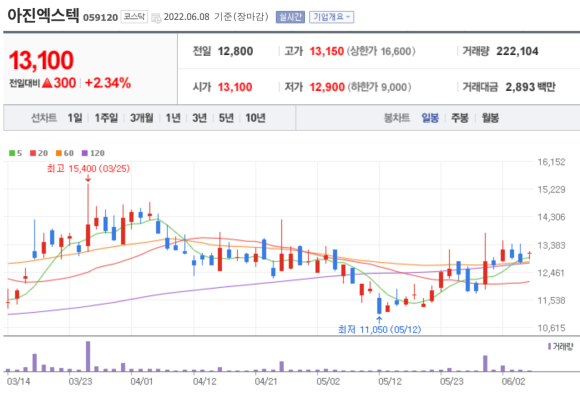Select the 5년 line chart tab

(226, 118)
